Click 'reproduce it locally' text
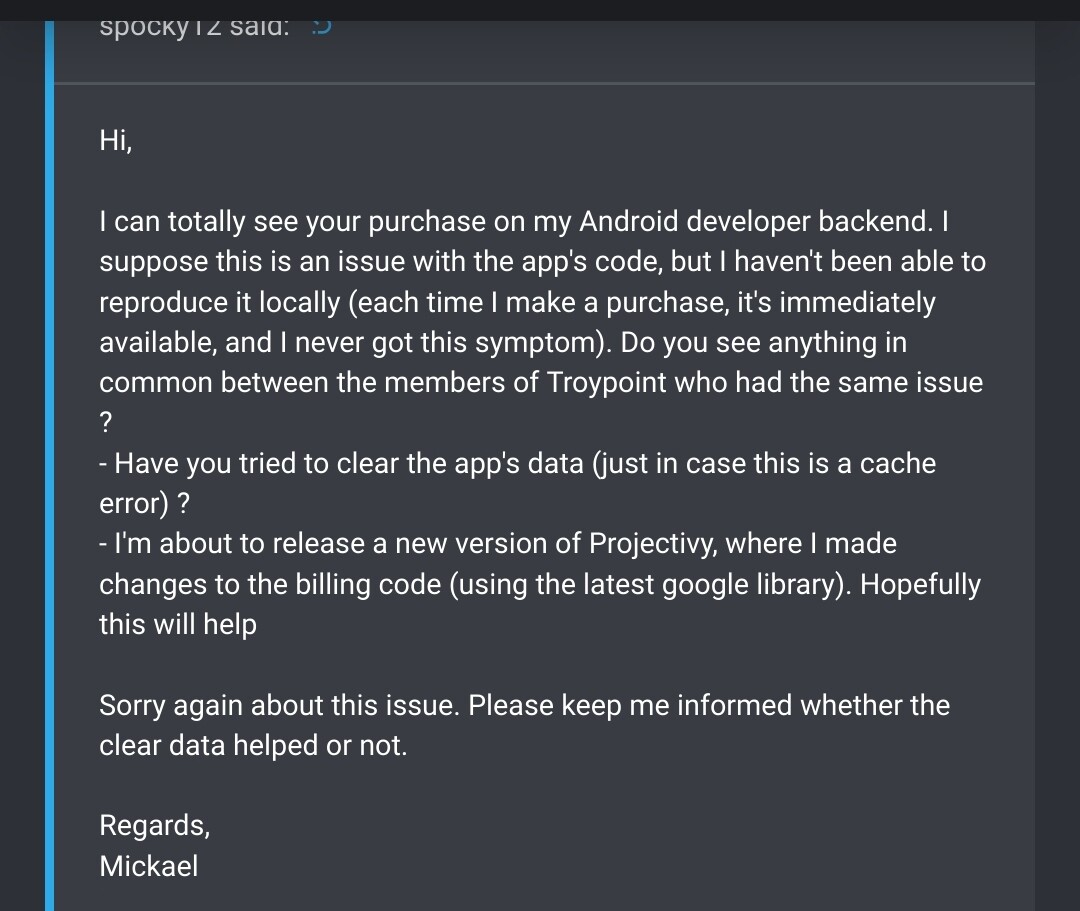This screenshot has width=1080, height=911. [220, 303]
